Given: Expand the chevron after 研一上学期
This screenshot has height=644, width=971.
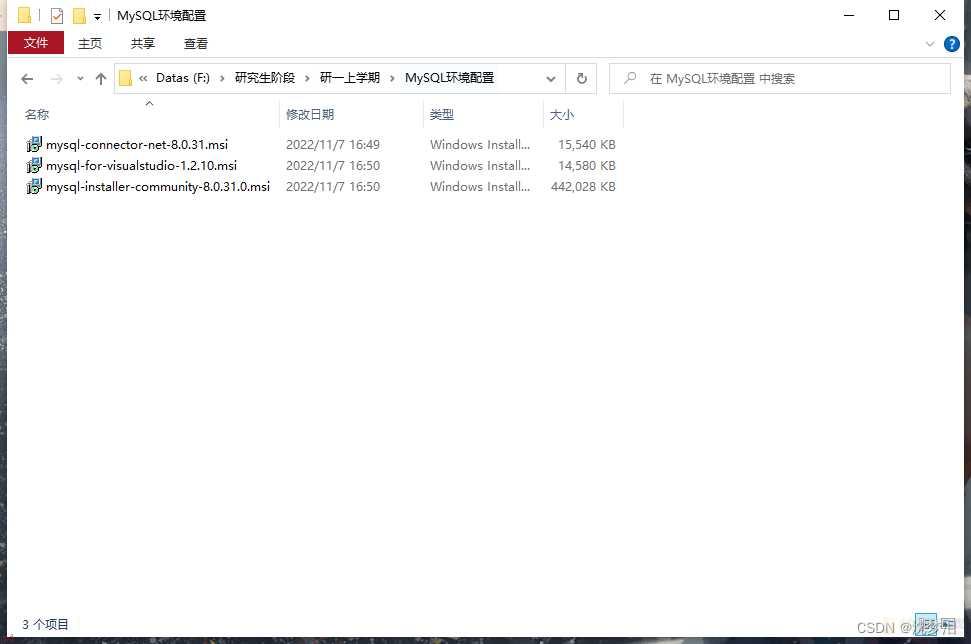Looking at the screenshot, I should coord(392,79).
